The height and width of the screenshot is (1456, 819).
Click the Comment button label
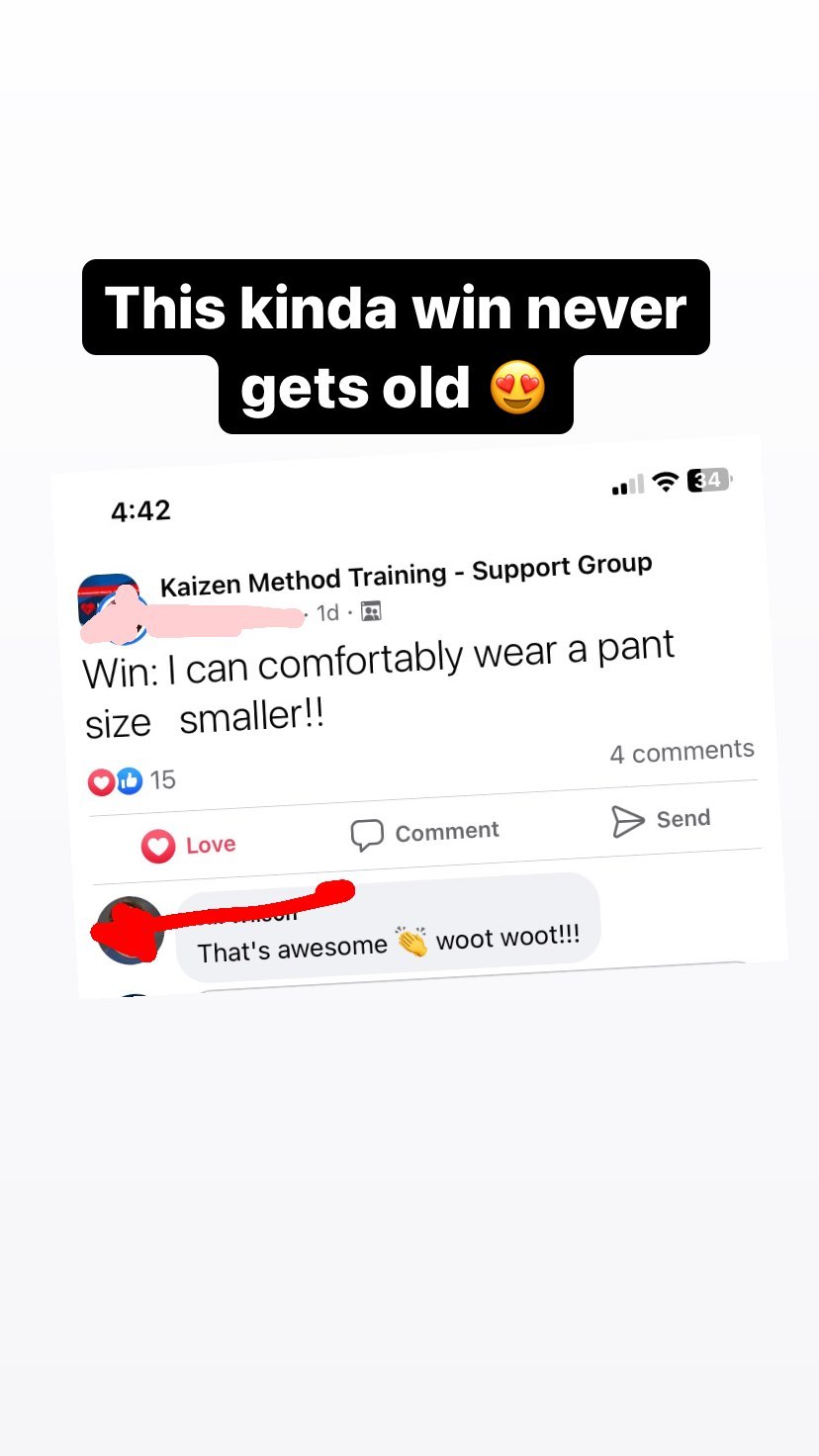[447, 832]
